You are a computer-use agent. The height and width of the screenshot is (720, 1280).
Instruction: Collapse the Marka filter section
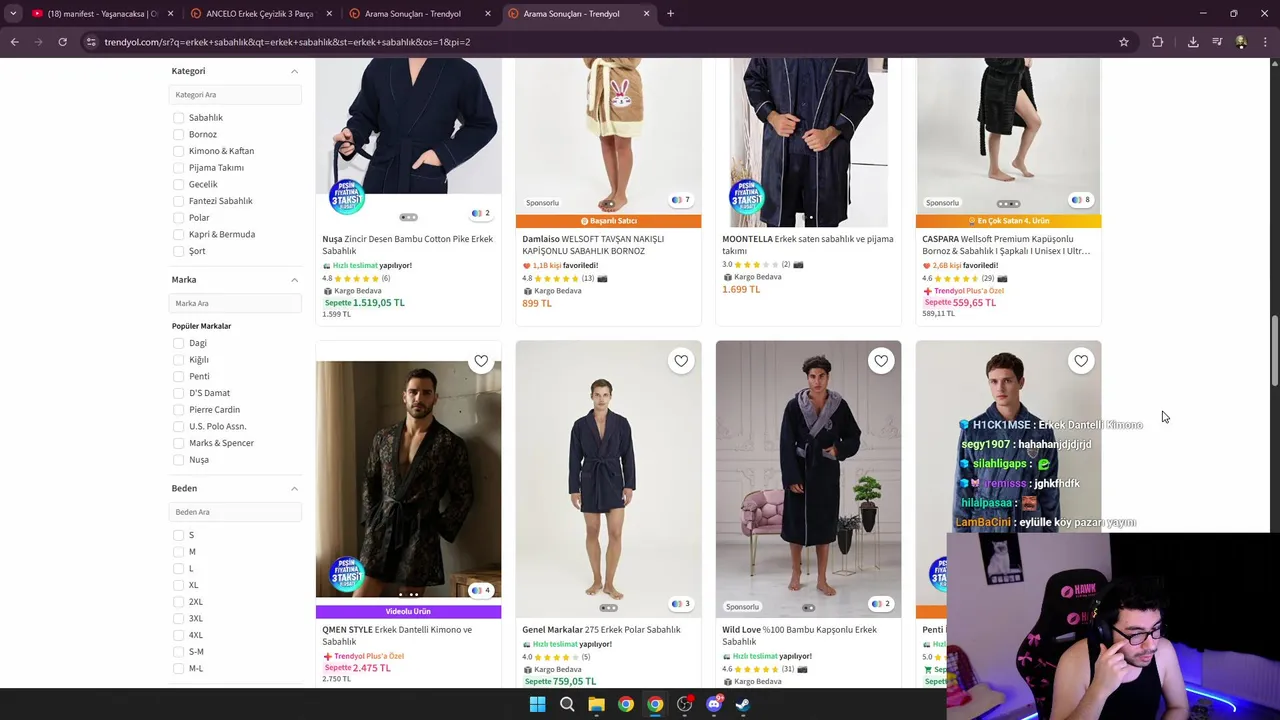[294, 280]
